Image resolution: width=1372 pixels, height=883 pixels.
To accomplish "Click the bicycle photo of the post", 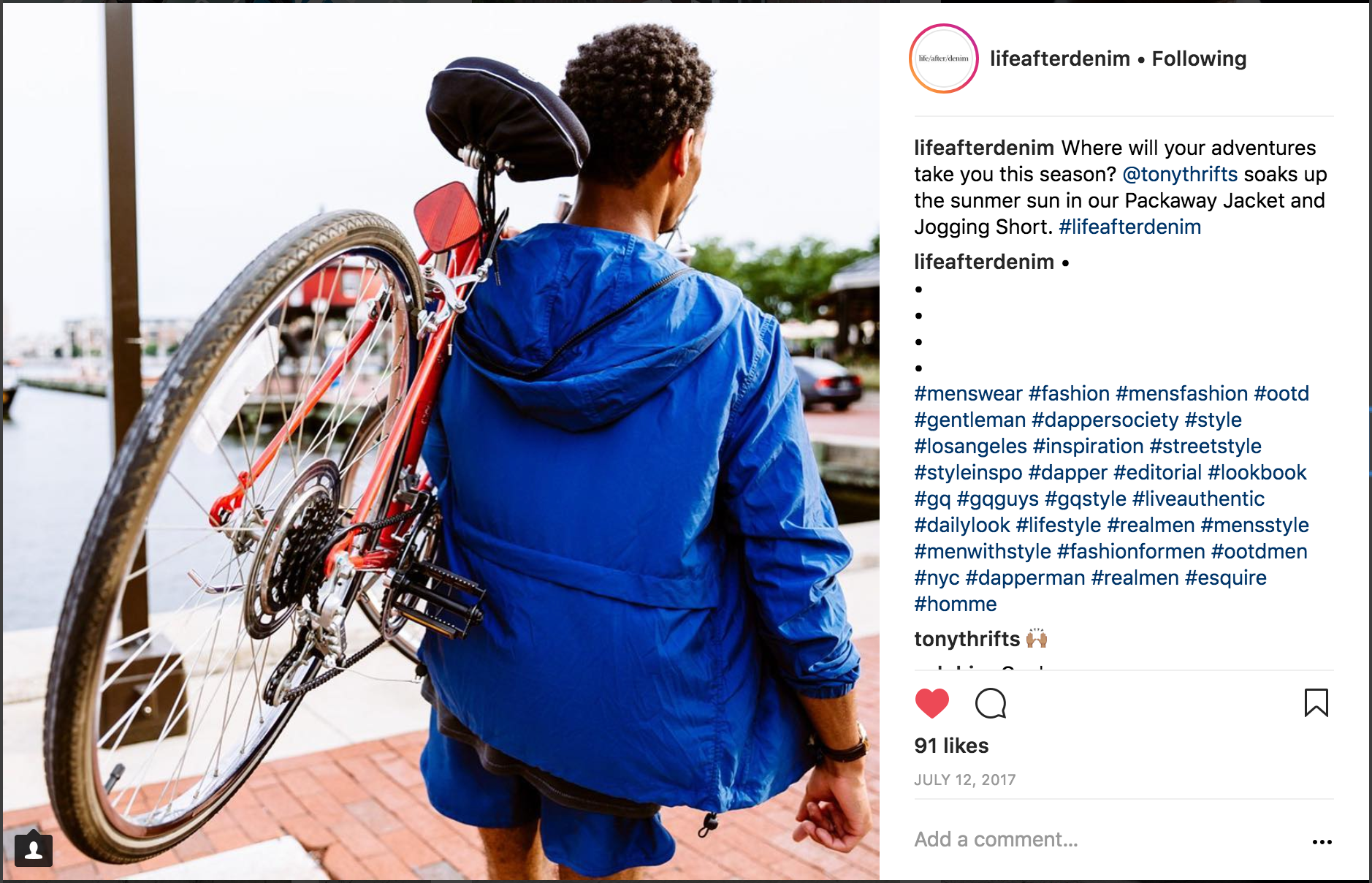I will 441,441.
